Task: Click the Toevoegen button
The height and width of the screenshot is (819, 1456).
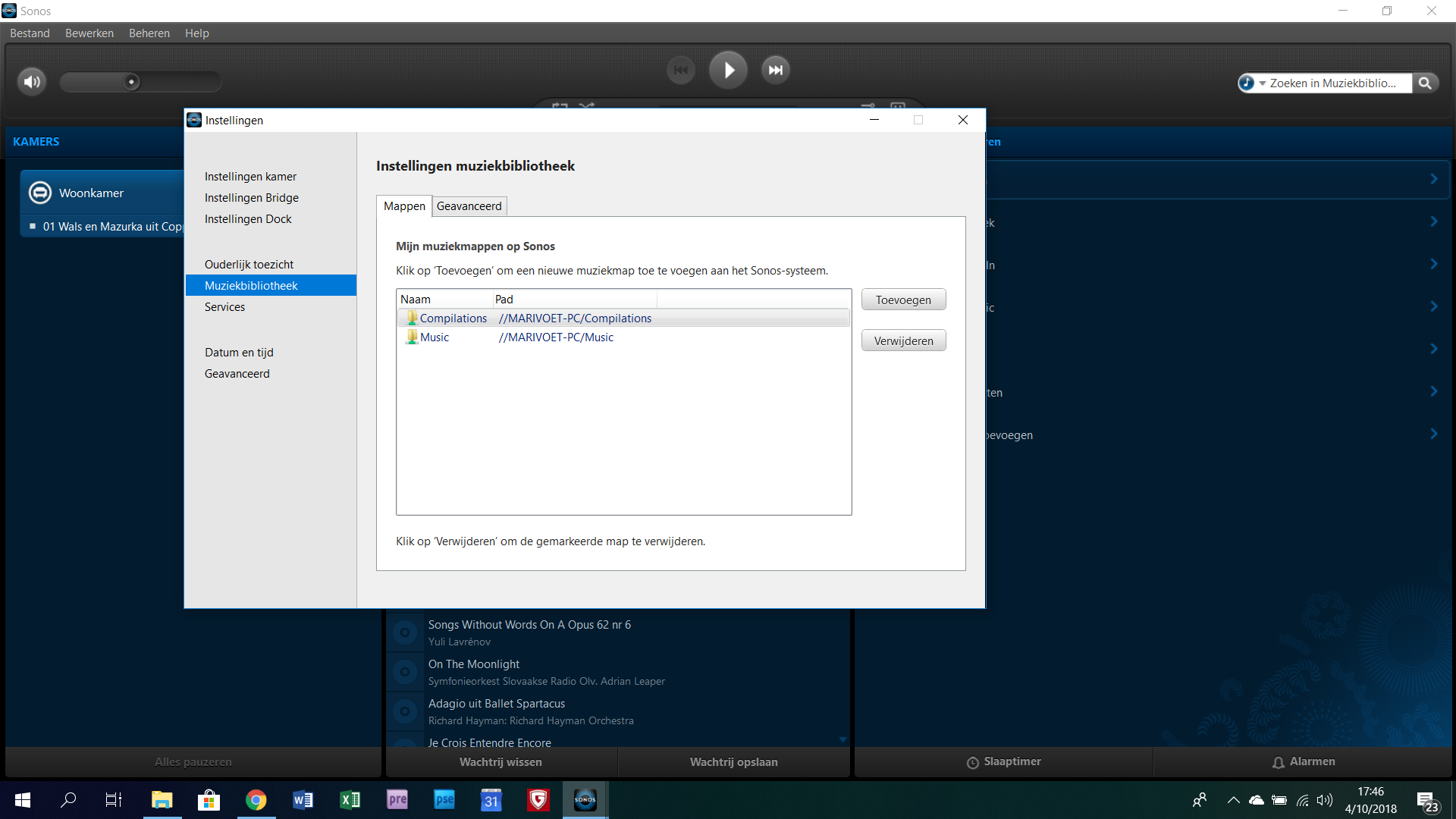Action: pyautogui.click(x=902, y=300)
